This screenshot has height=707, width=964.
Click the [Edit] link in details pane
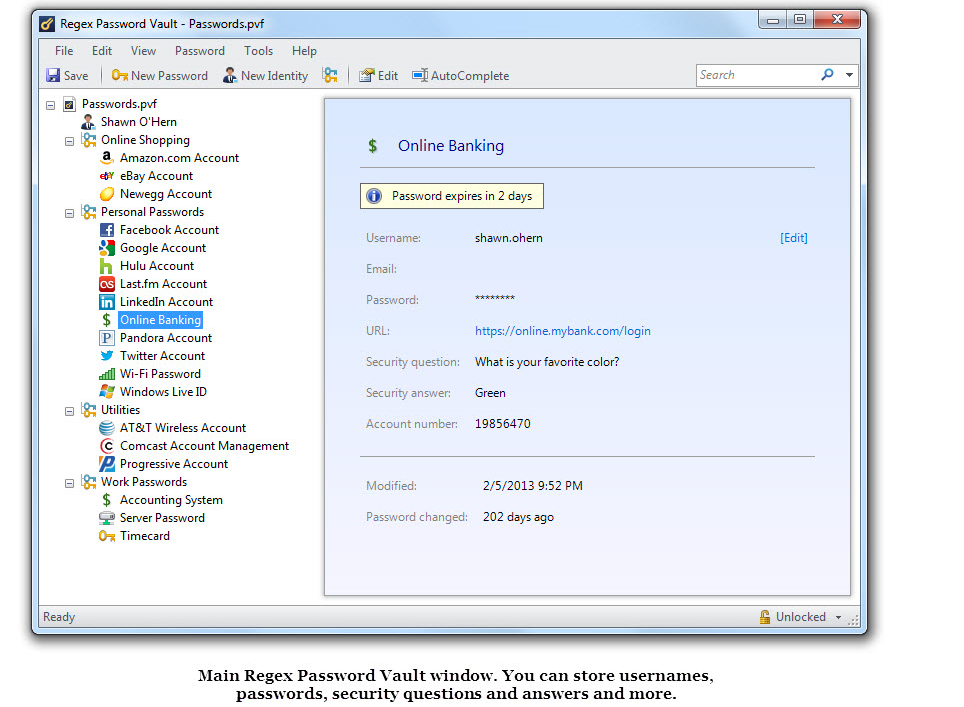tap(794, 238)
